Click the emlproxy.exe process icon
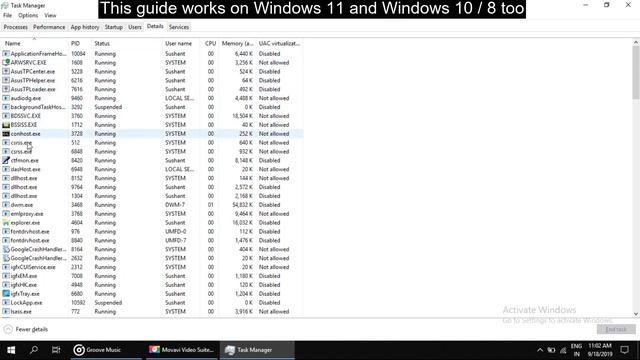The image size is (640, 360). click(x=6, y=214)
